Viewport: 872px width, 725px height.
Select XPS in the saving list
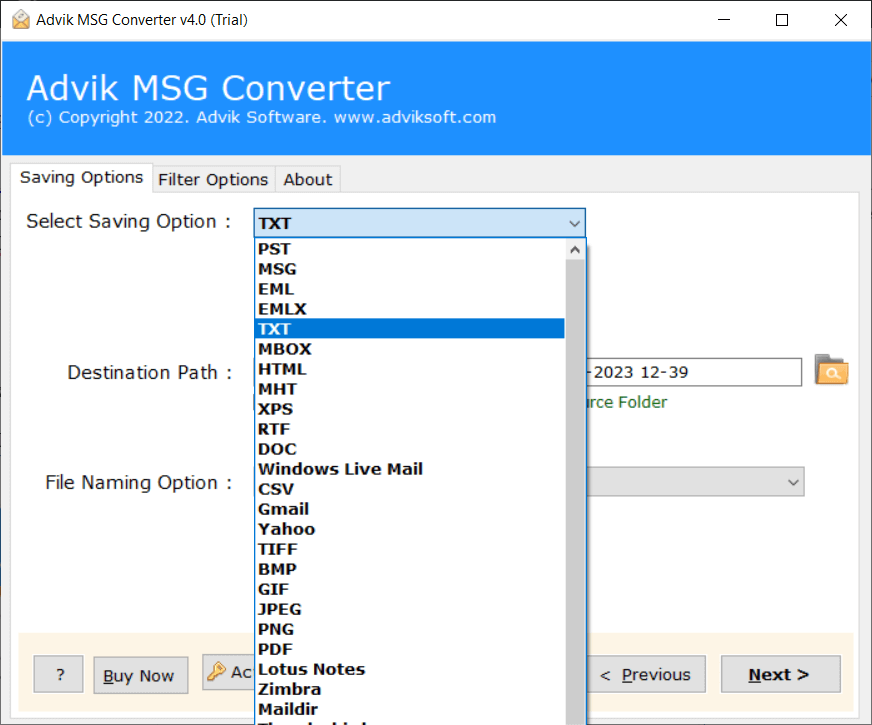410,409
